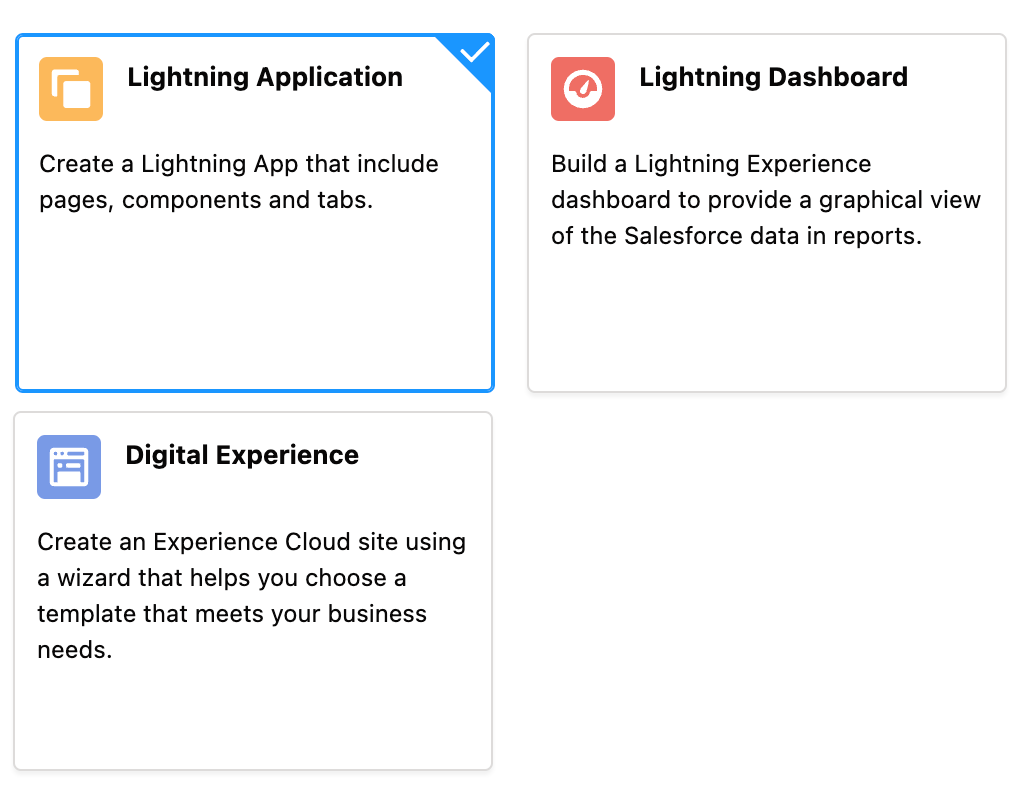Select the Lightning Application heading
This screenshot has width=1018, height=796.
tap(265, 77)
